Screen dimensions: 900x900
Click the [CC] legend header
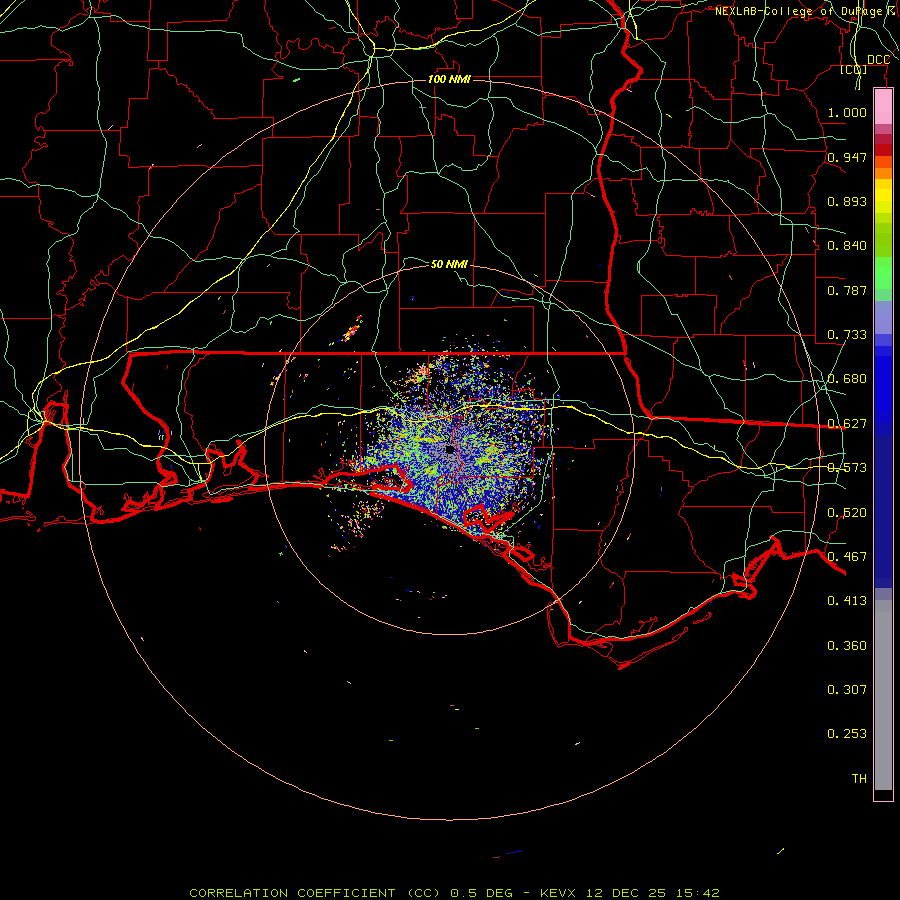[x=854, y=69]
